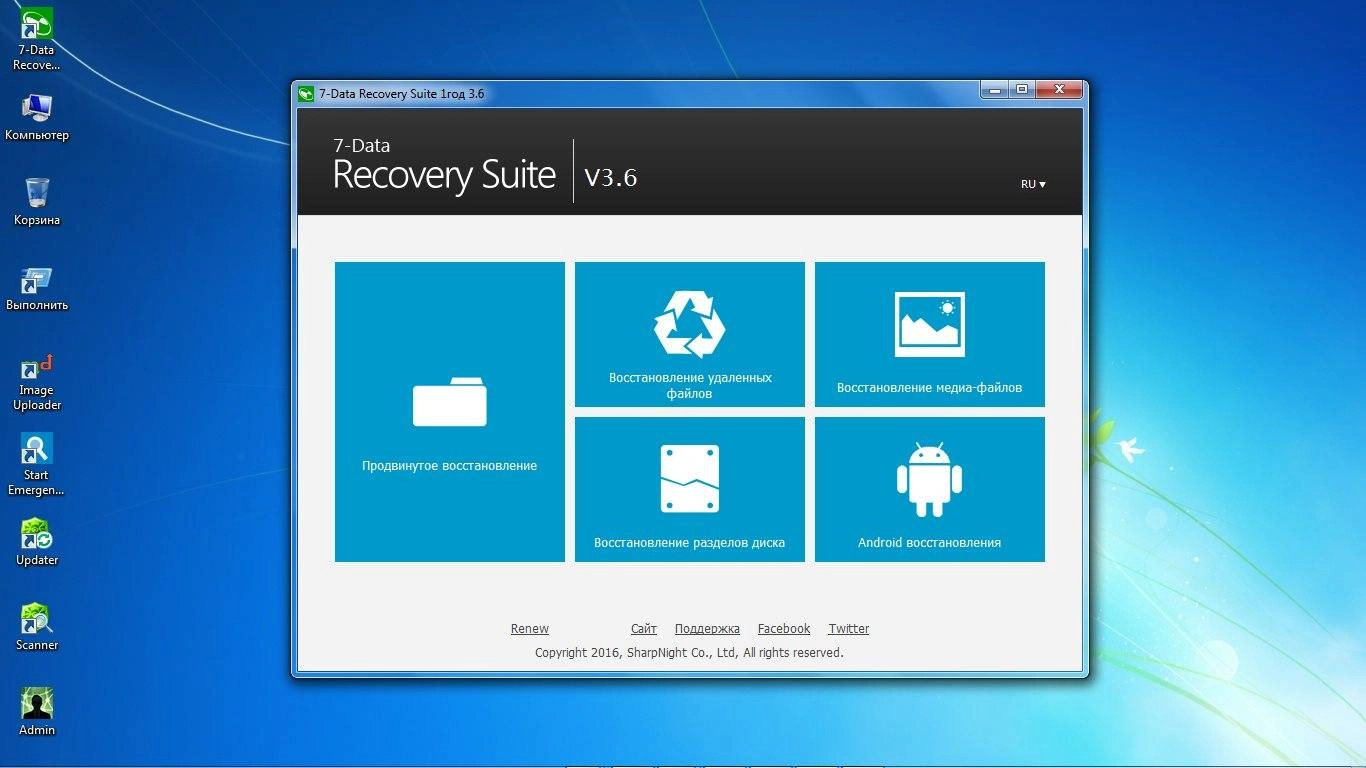Select the picture icon for media recovery
The height and width of the screenshot is (768, 1366).
(929, 324)
